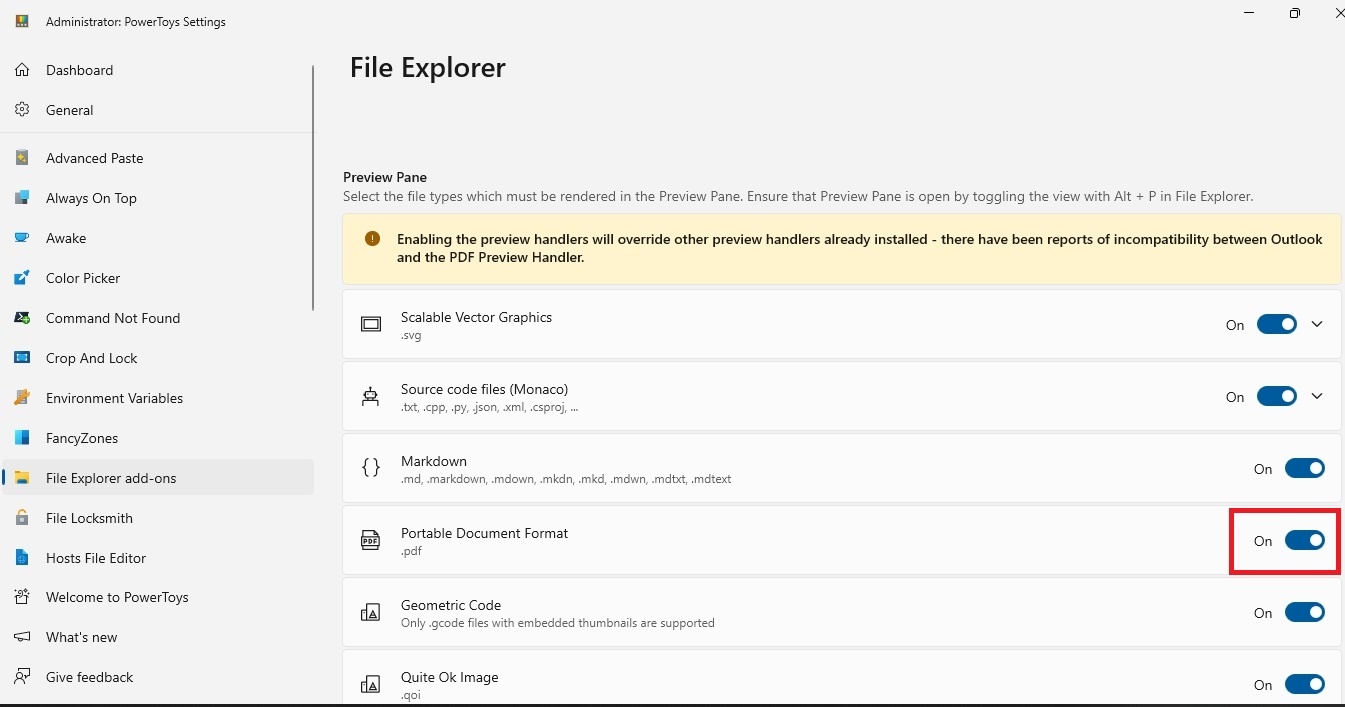Open Command Not Found settings
The width and height of the screenshot is (1345, 707).
[x=113, y=318]
